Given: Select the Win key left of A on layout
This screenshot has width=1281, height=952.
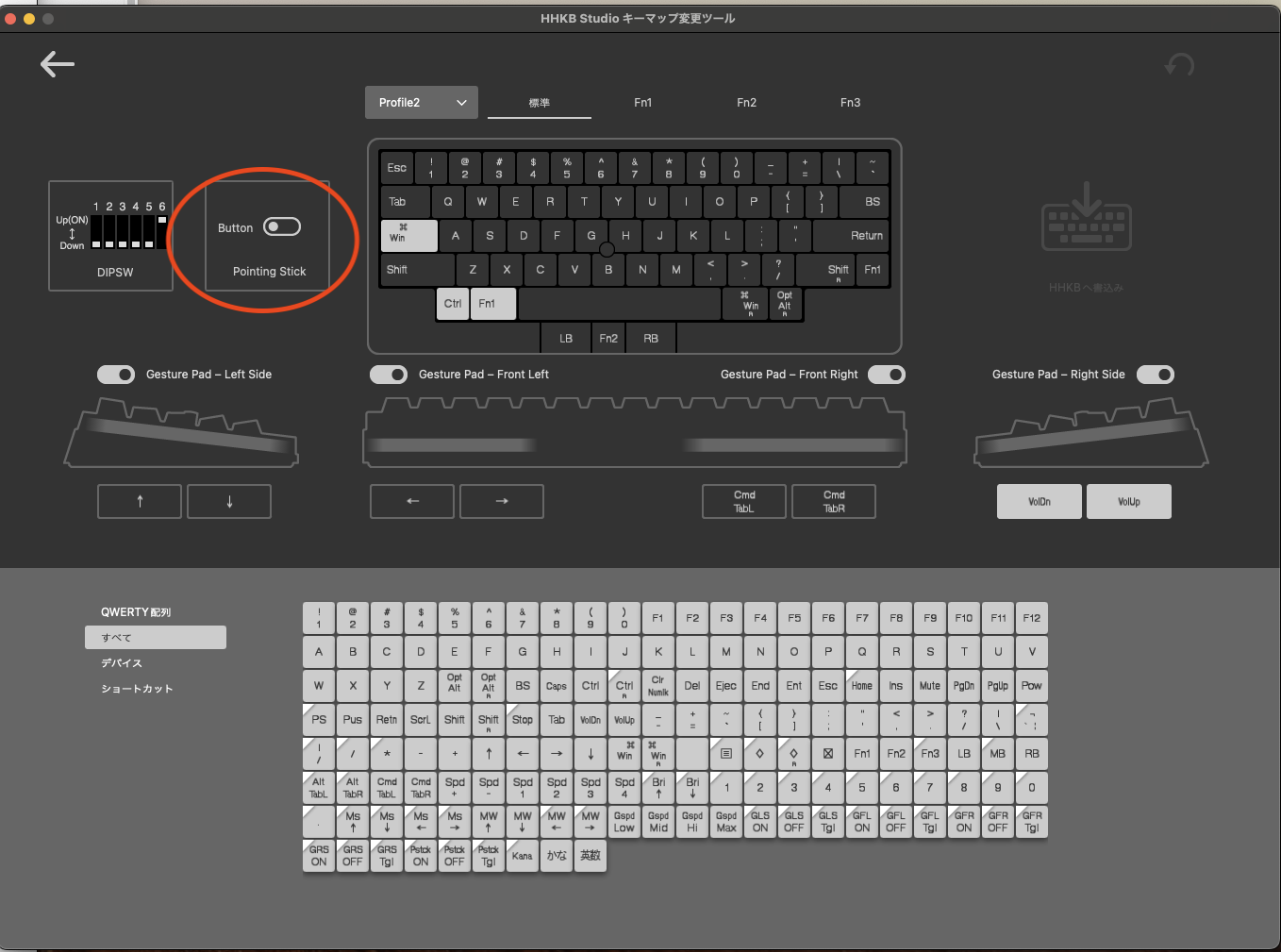Looking at the screenshot, I should 409,236.
